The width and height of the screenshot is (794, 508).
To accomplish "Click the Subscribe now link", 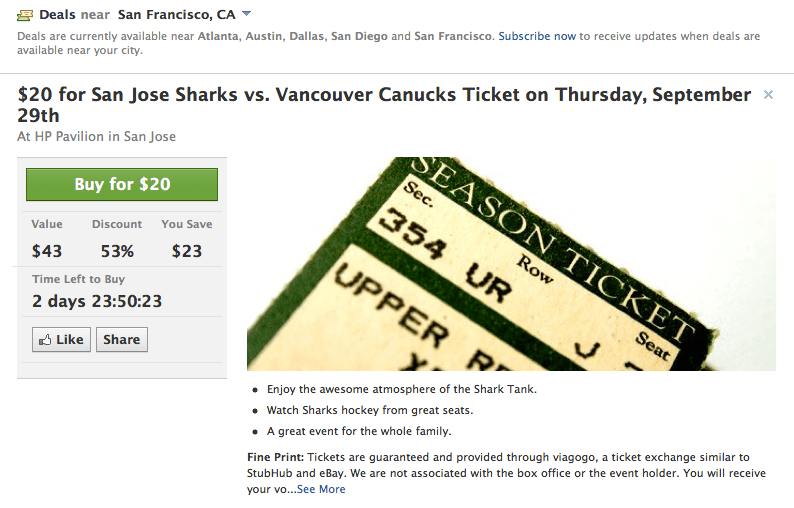I will coord(537,36).
